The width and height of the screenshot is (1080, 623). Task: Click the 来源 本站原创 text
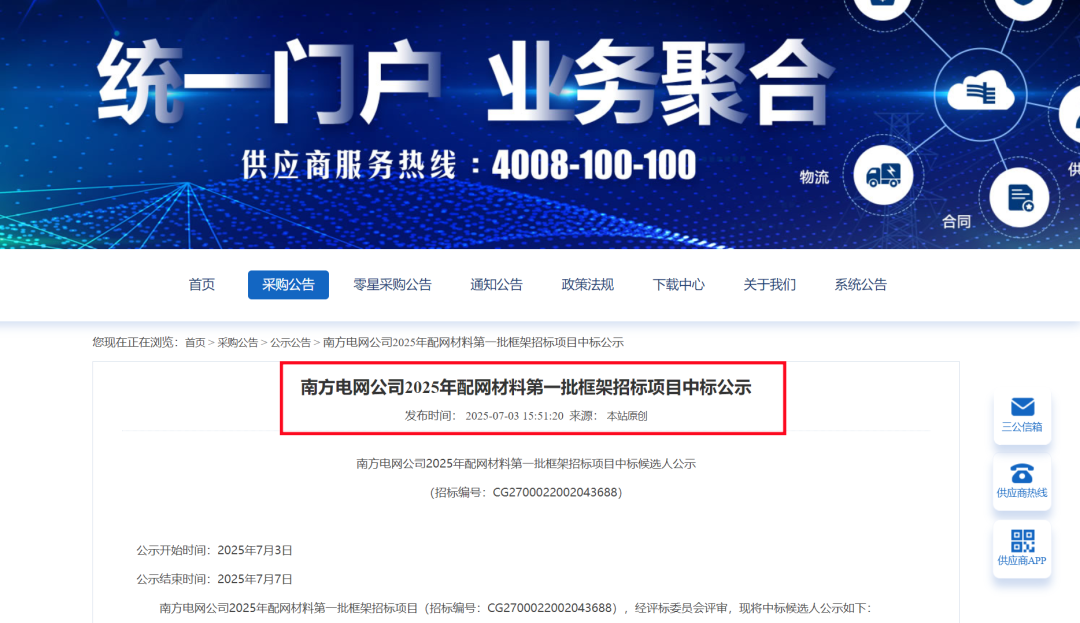[608, 416]
